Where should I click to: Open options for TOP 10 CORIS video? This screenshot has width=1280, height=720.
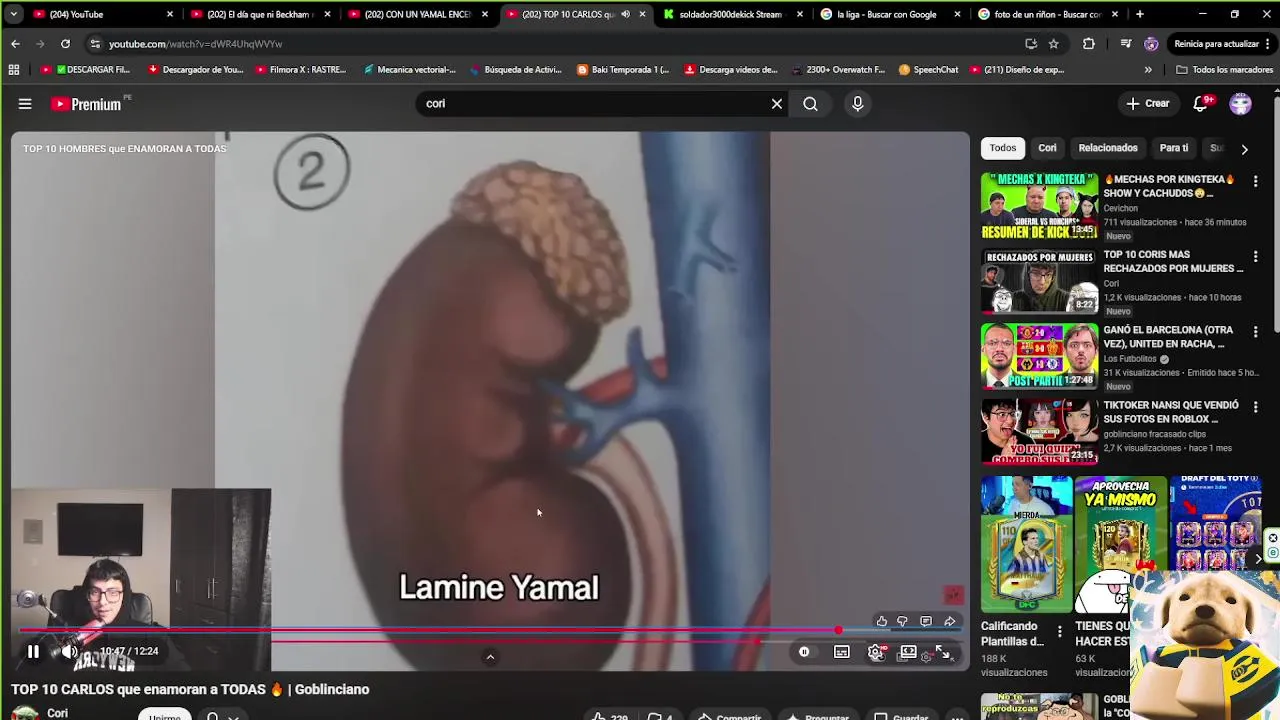click(1255, 257)
